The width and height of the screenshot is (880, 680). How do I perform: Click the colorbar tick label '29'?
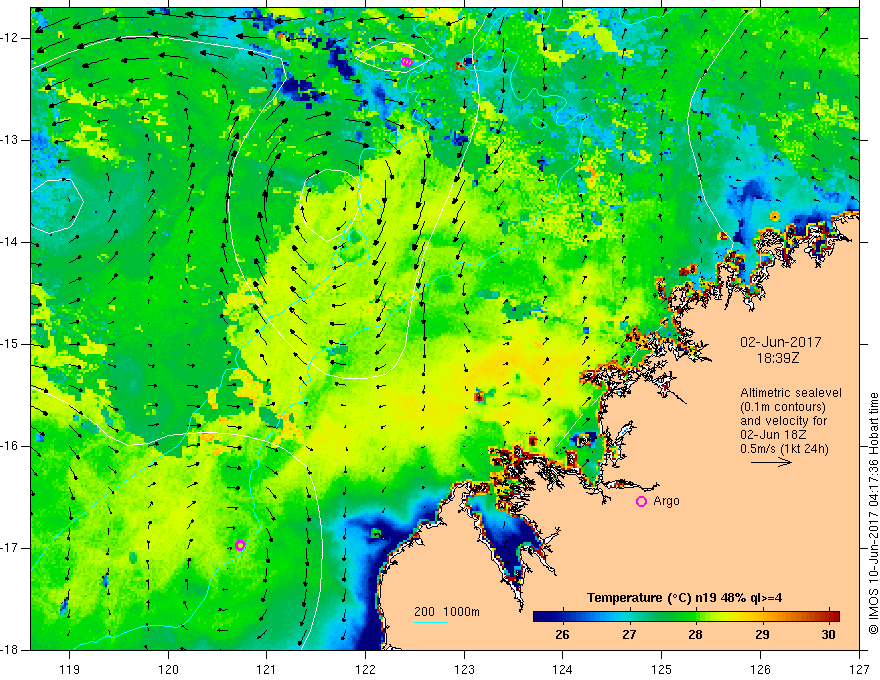click(762, 635)
